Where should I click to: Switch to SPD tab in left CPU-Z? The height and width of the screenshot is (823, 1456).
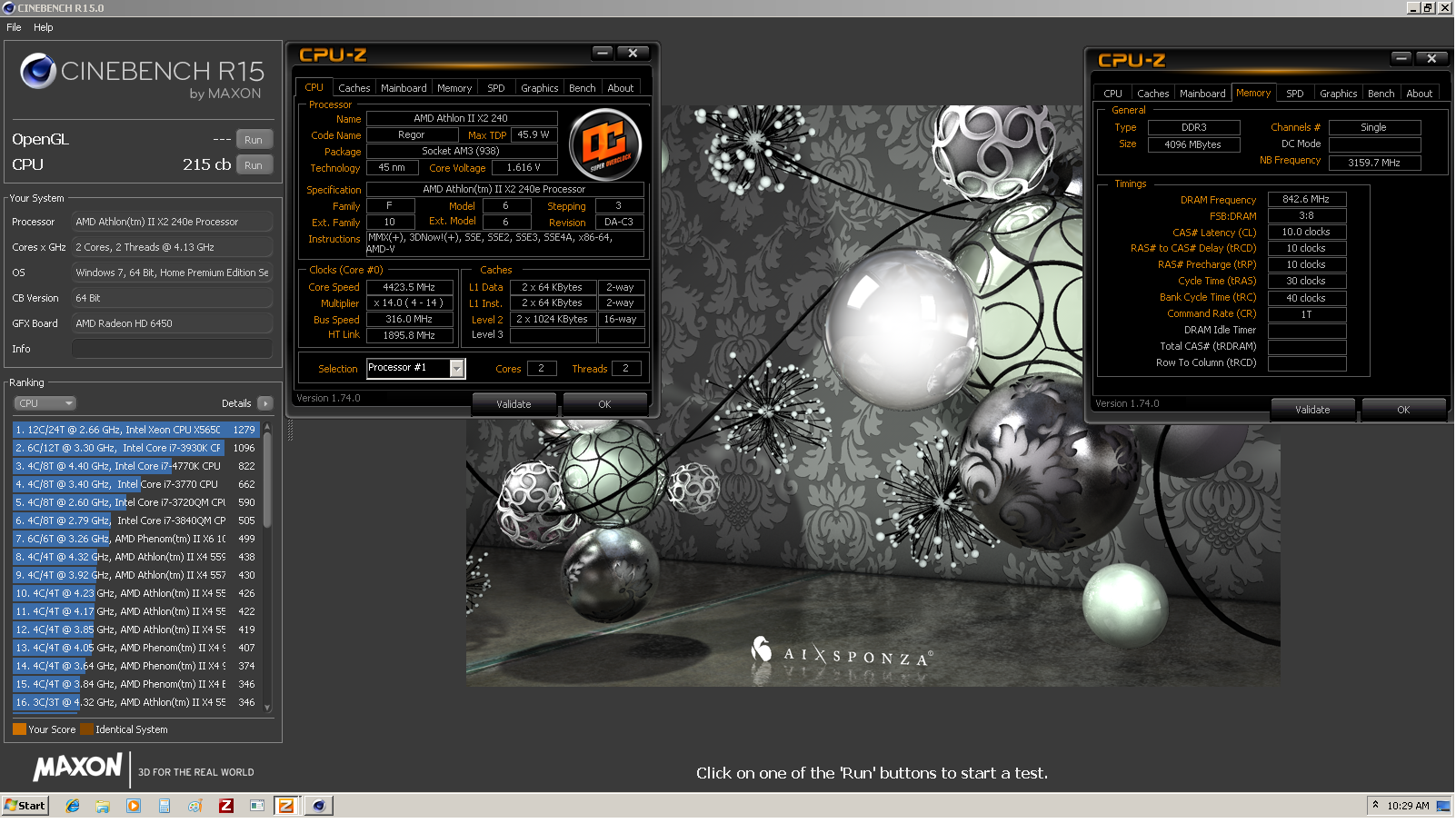(x=496, y=88)
